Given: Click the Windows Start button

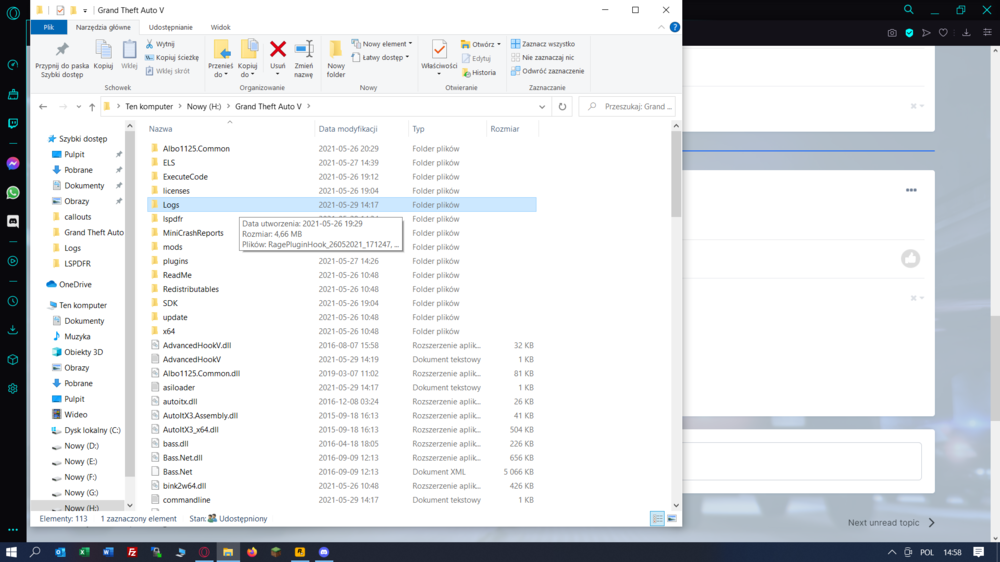Looking at the screenshot, I should click(x=11, y=552).
